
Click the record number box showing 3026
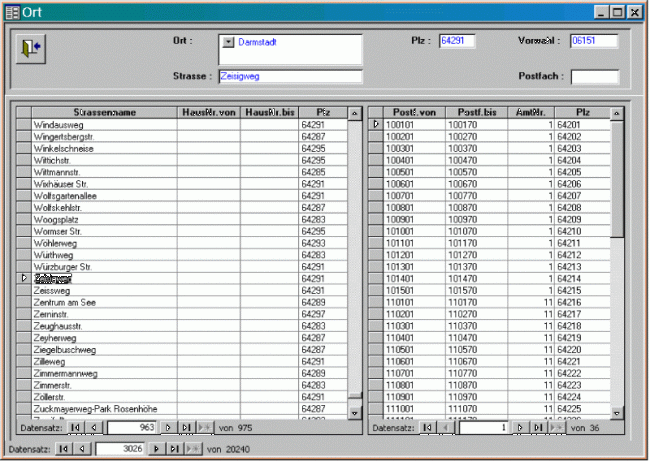click(119, 450)
